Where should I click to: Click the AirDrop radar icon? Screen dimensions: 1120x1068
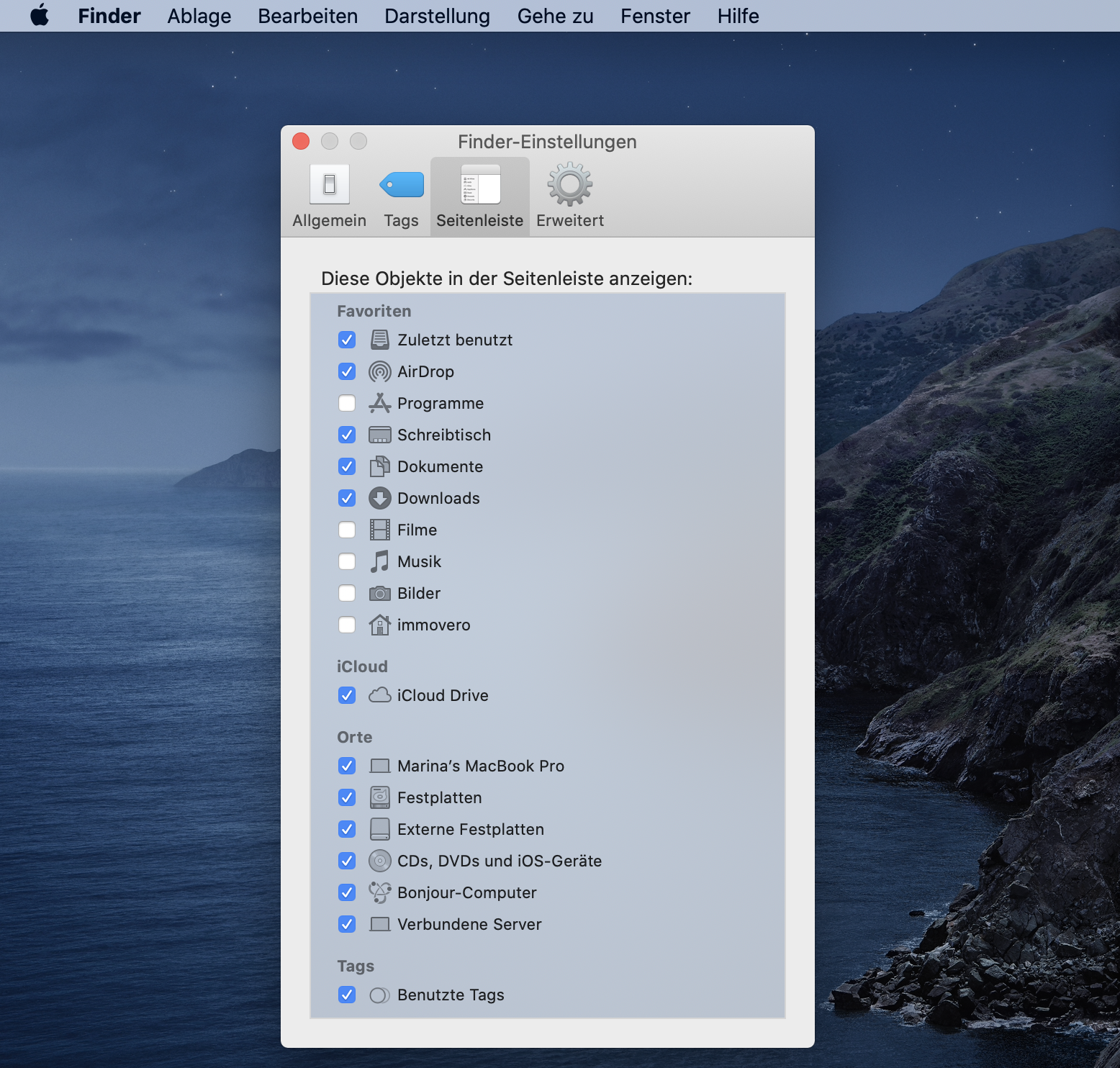click(380, 371)
